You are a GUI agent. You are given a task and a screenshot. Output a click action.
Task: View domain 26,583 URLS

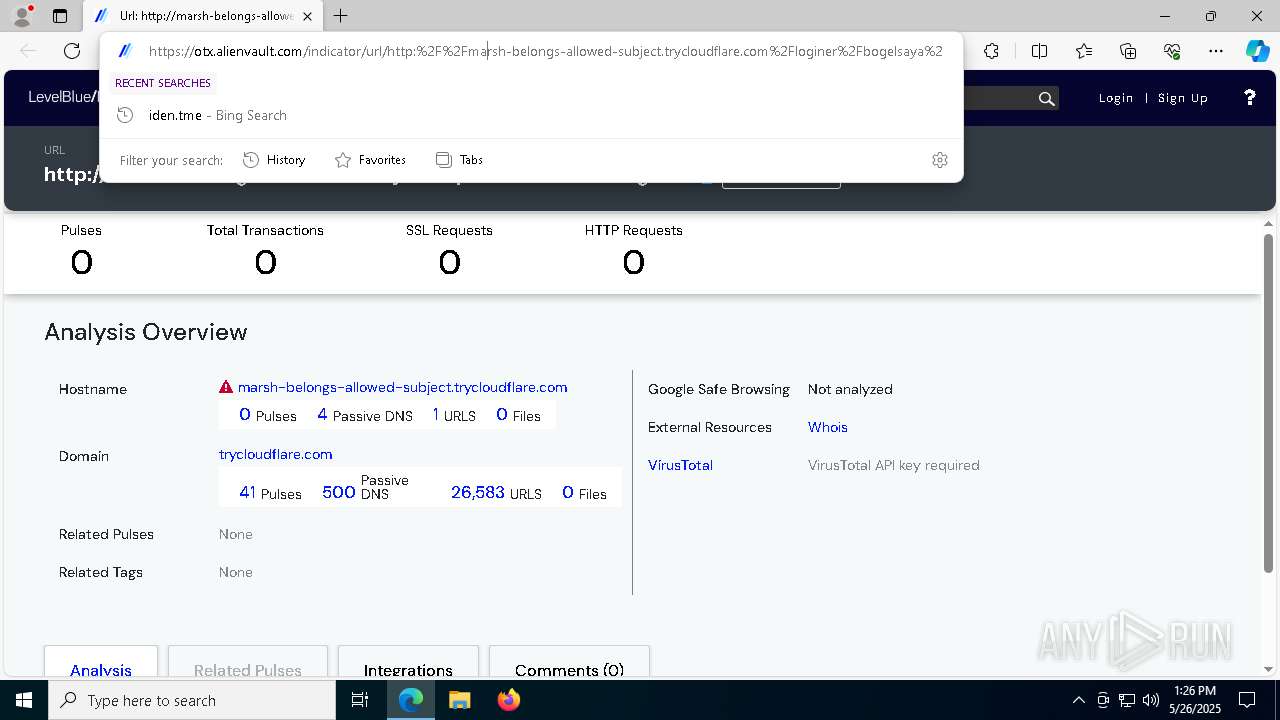496,492
